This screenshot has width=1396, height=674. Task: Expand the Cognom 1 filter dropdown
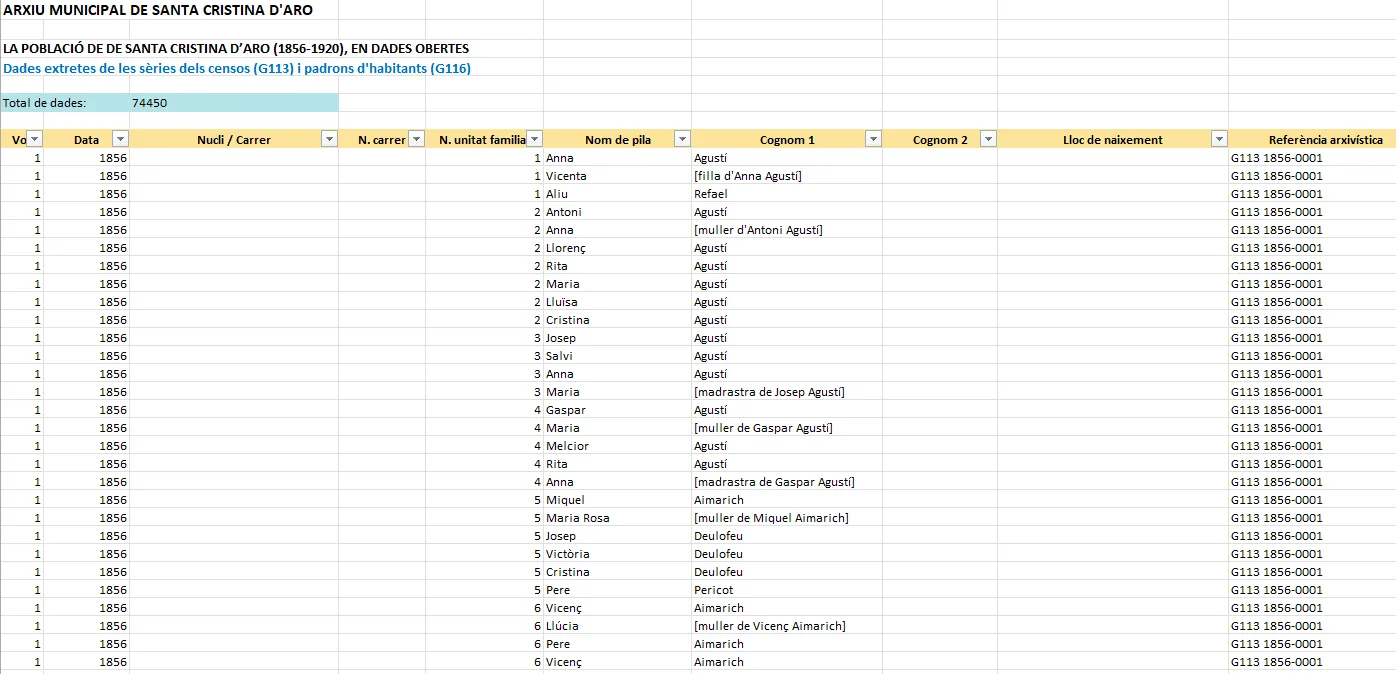[873, 140]
